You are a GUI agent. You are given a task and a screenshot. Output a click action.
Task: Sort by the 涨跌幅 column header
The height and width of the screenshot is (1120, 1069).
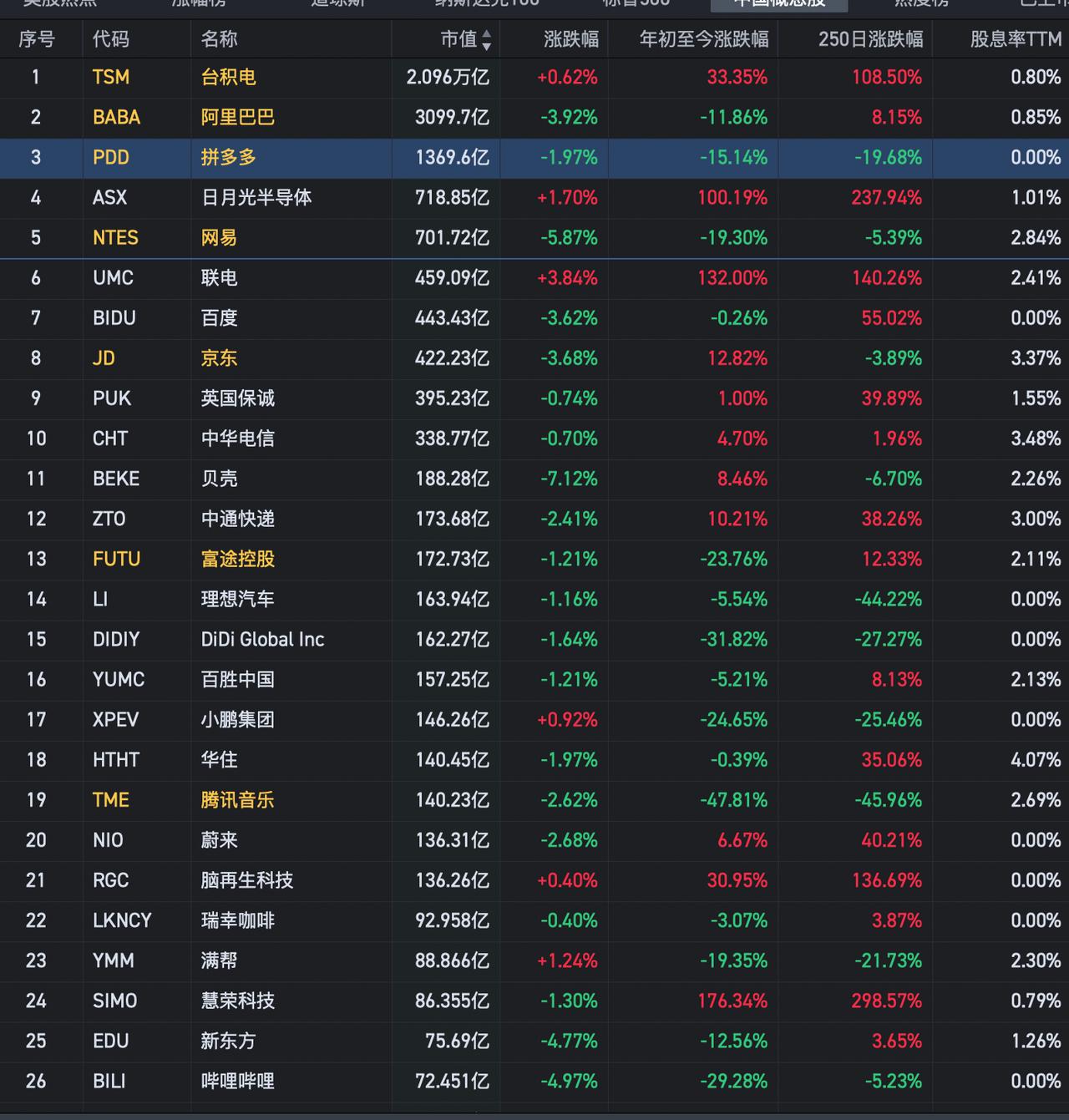click(571, 39)
